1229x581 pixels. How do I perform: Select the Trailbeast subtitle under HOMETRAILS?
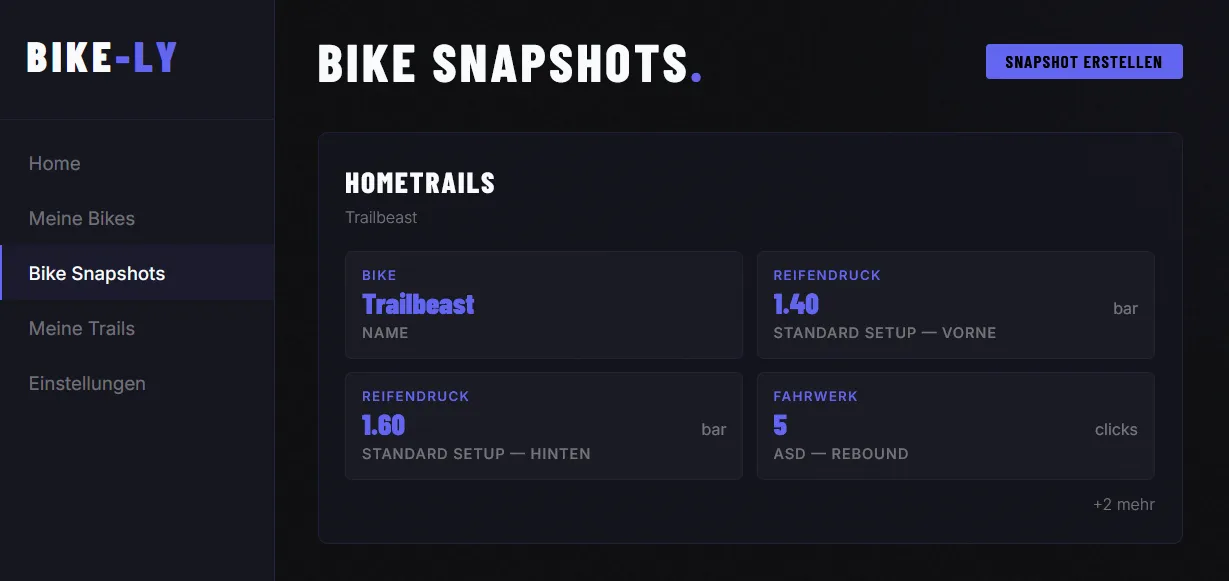(x=380, y=217)
